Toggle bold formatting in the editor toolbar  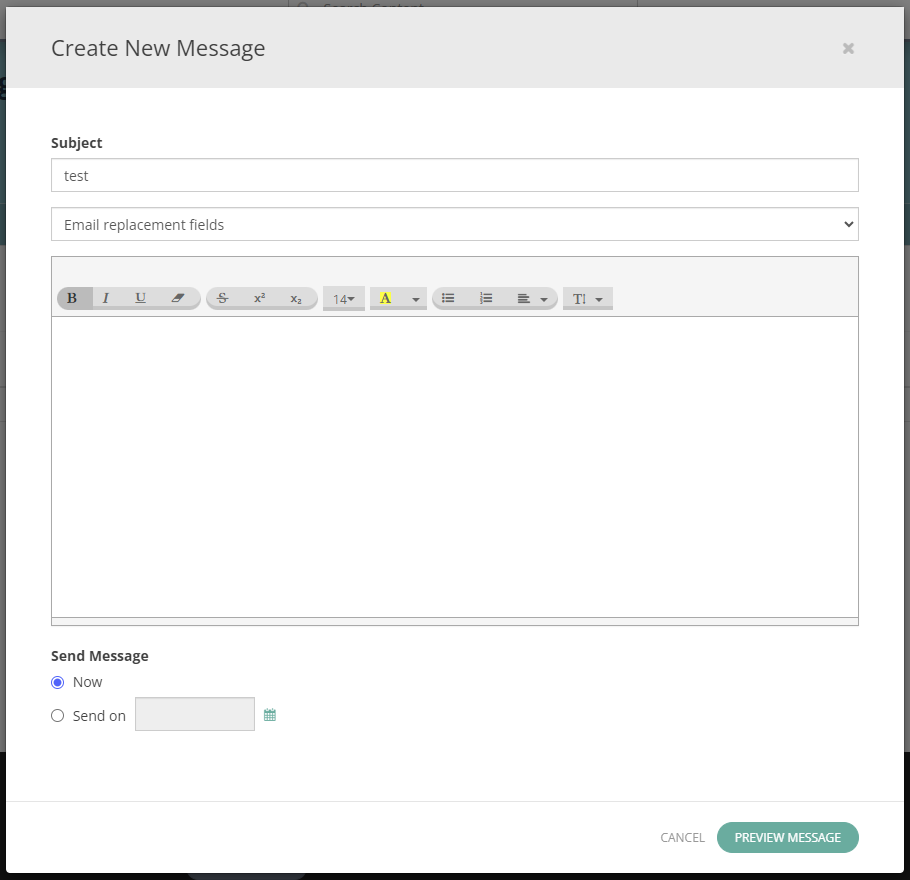coord(72,298)
